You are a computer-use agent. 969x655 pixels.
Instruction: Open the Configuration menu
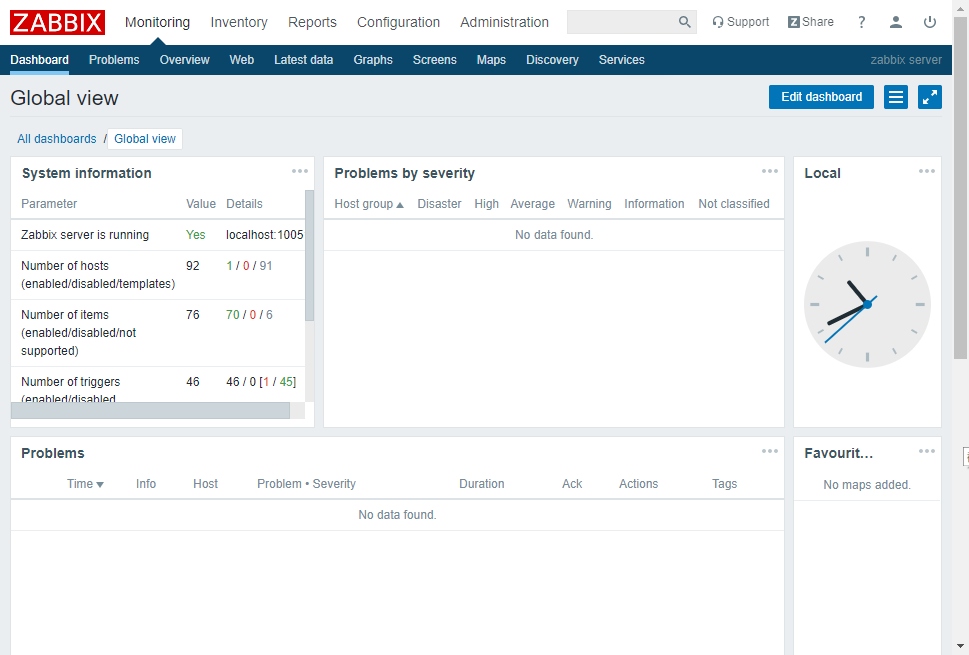pyautogui.click(x=398, y=22)
